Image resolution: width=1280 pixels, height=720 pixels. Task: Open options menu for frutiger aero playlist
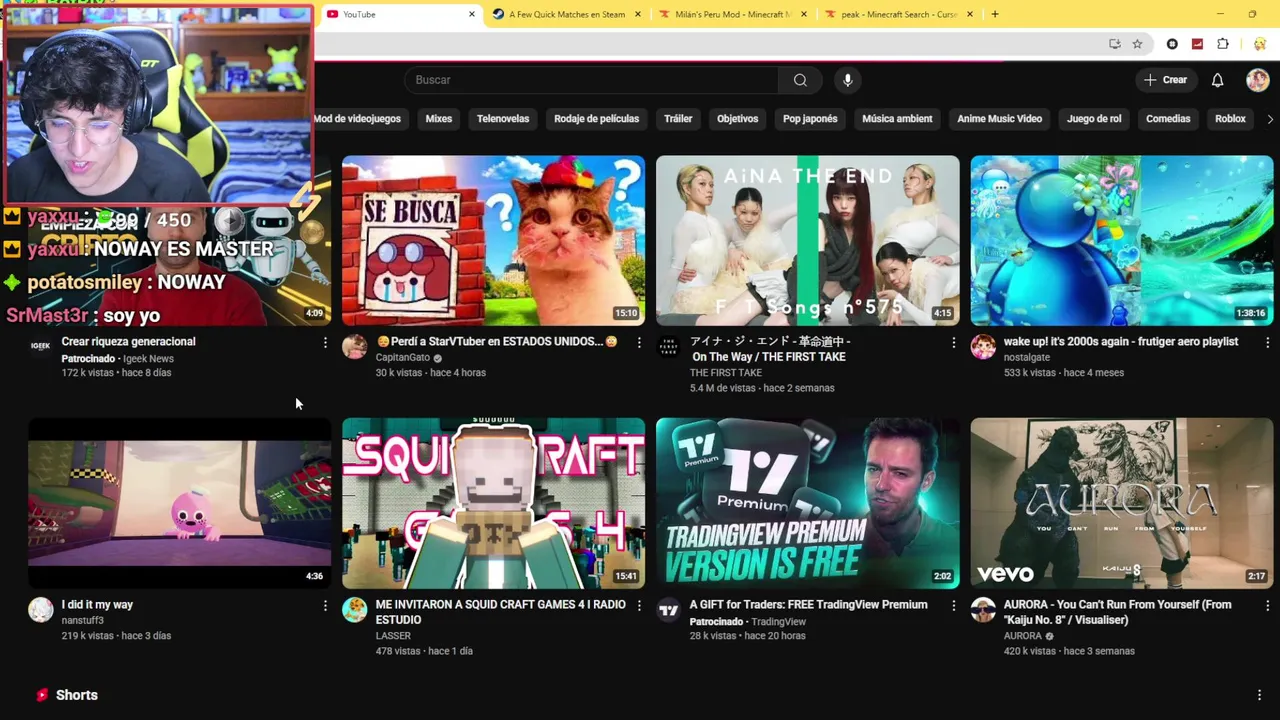click(1267, 343)
